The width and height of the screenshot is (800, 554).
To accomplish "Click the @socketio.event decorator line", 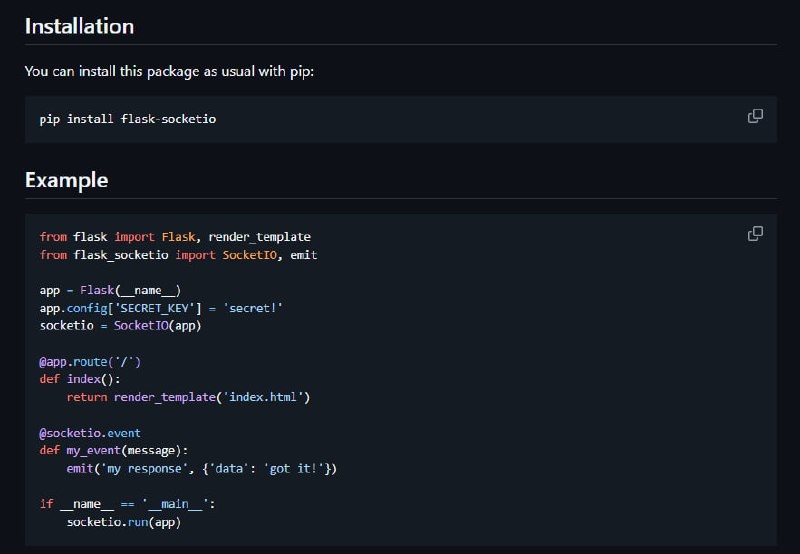I will [x=90, y=433].
